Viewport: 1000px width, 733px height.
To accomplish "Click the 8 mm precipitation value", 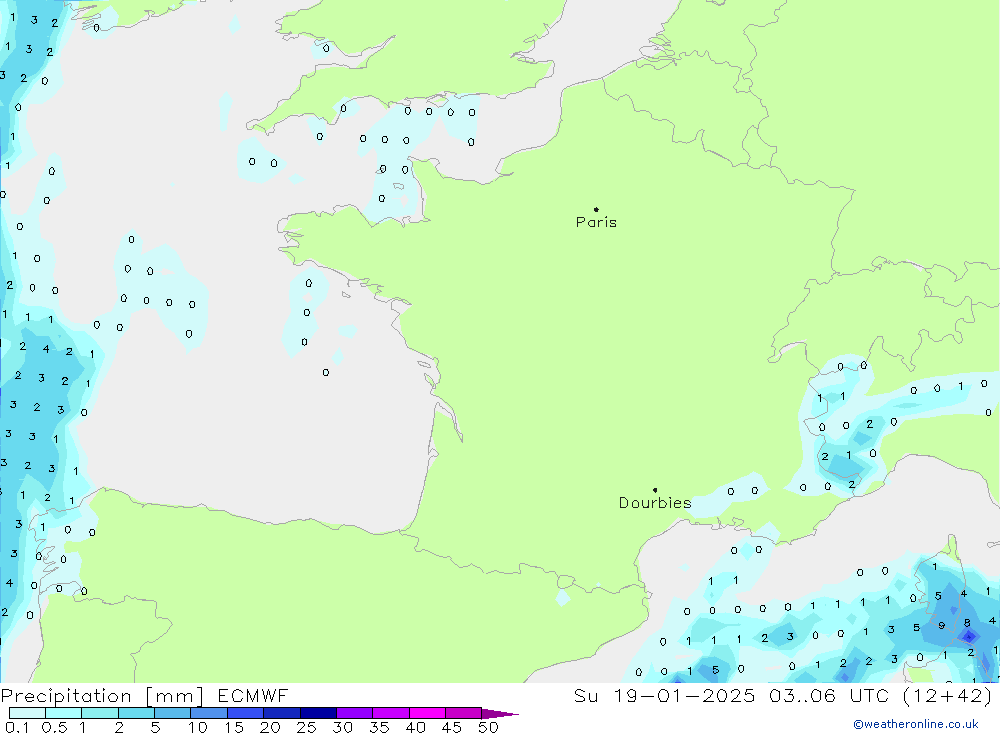I will (967, 623).
